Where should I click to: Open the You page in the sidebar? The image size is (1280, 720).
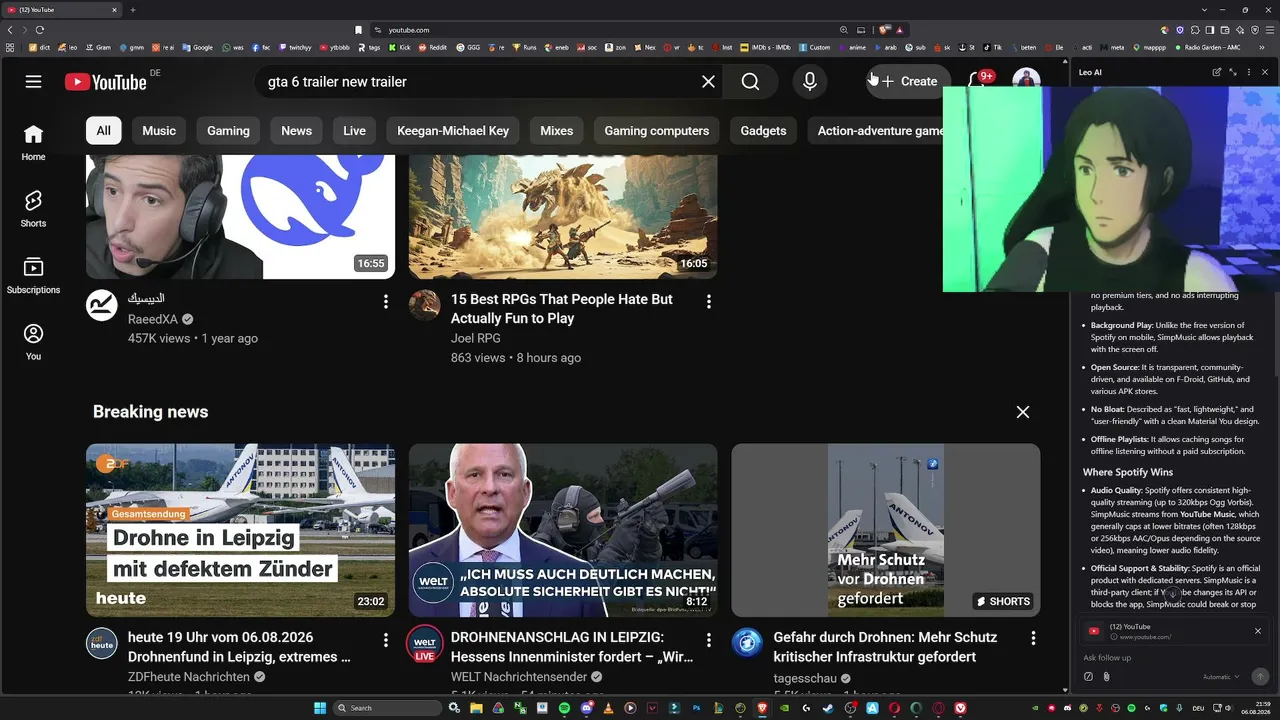point(33,341)
